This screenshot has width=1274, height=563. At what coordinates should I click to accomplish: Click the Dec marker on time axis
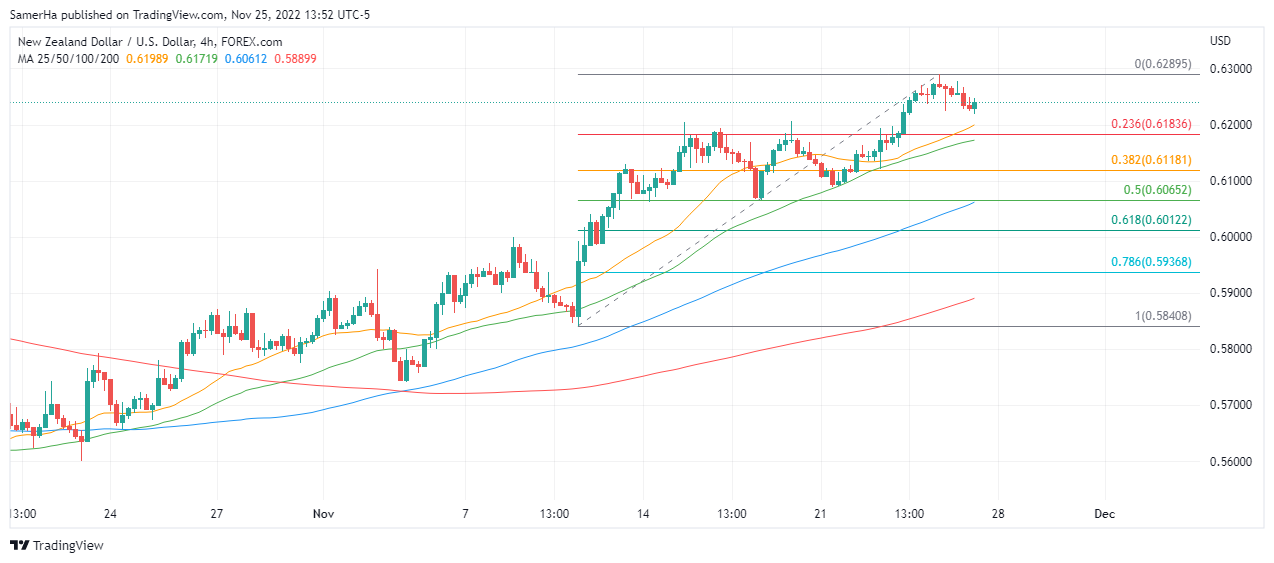coord(1103,514)
